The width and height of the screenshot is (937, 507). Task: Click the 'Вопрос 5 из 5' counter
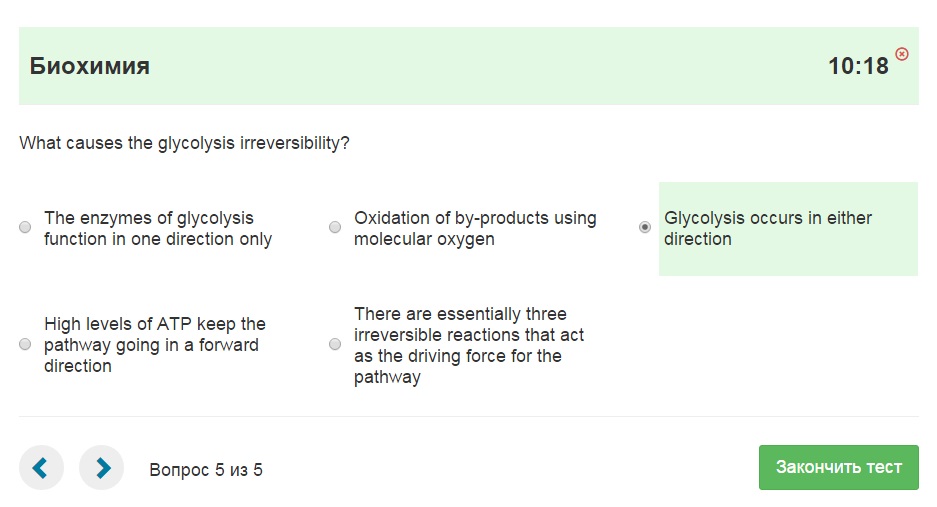click(x=205, y=469)
